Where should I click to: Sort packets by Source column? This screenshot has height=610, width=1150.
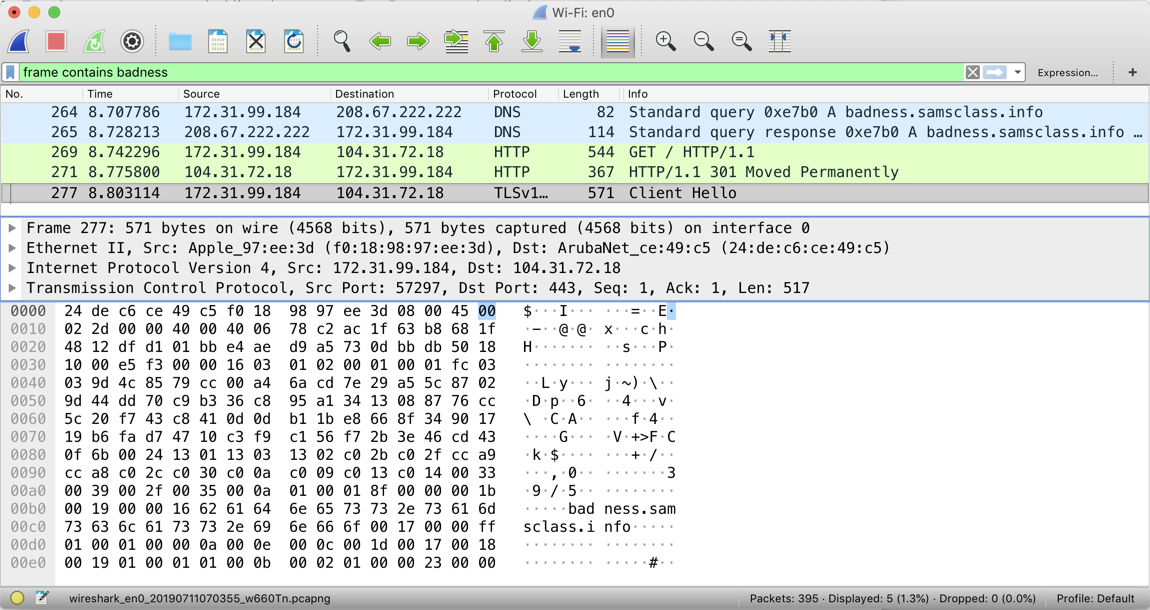point(201,94)
